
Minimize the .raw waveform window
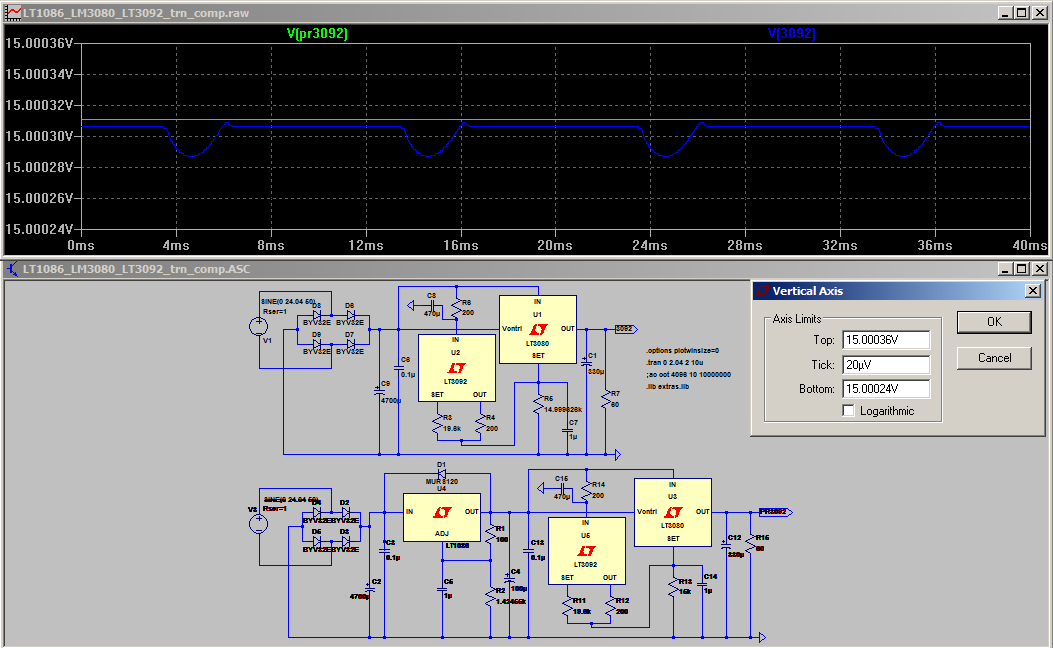(x=1005, y=12)
